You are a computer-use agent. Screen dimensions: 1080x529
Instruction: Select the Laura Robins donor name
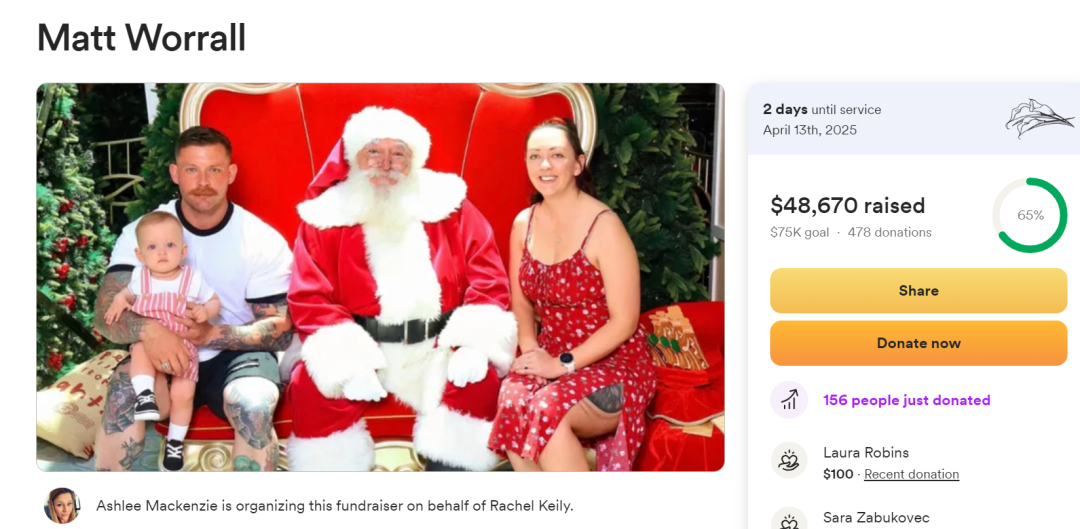[866, 453]
